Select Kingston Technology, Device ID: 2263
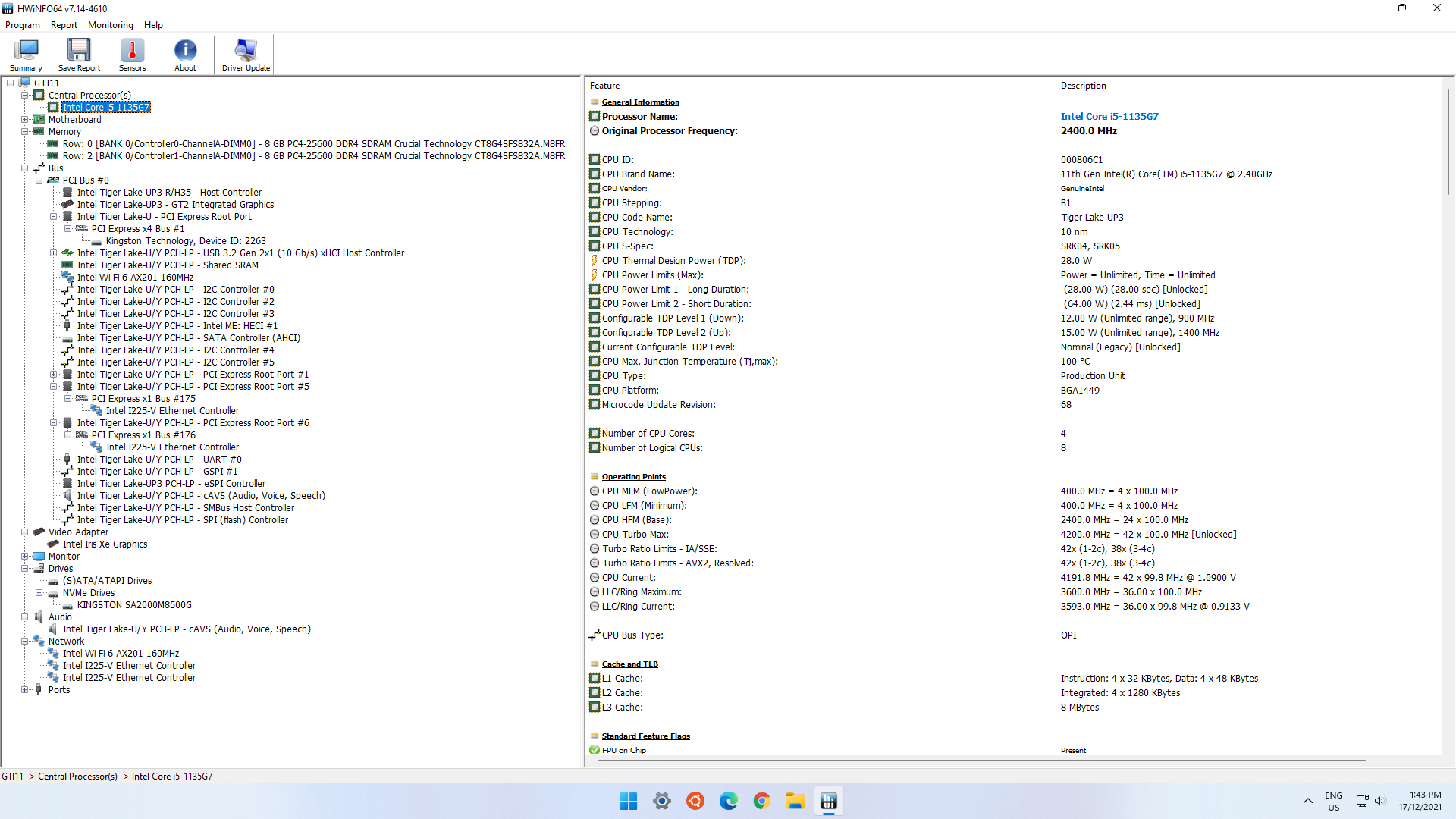This screenshot has height=819, width=1456. tap(186, 240)
